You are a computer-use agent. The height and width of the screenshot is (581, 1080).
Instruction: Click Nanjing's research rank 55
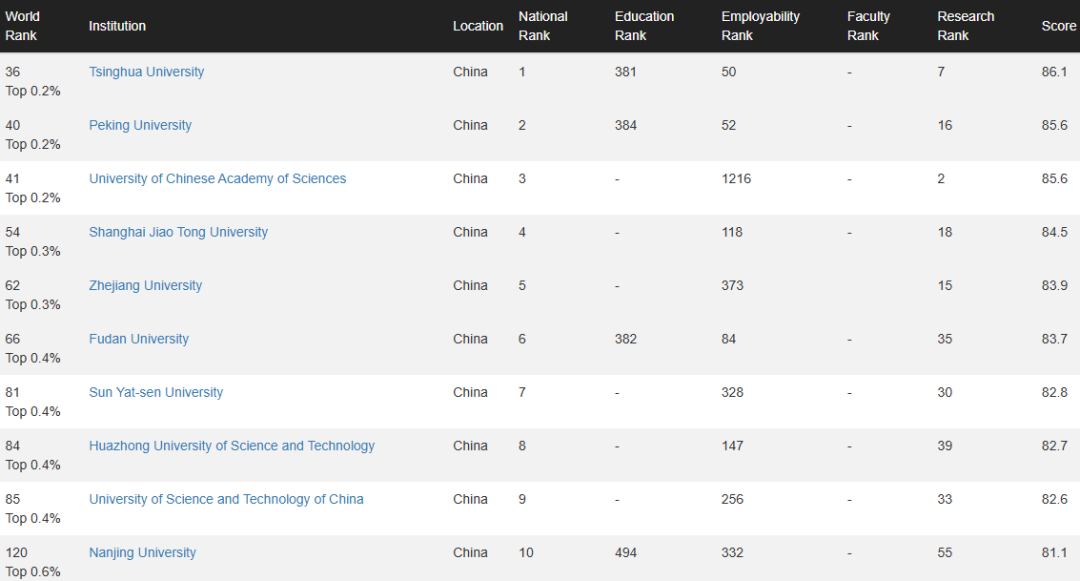944,553
